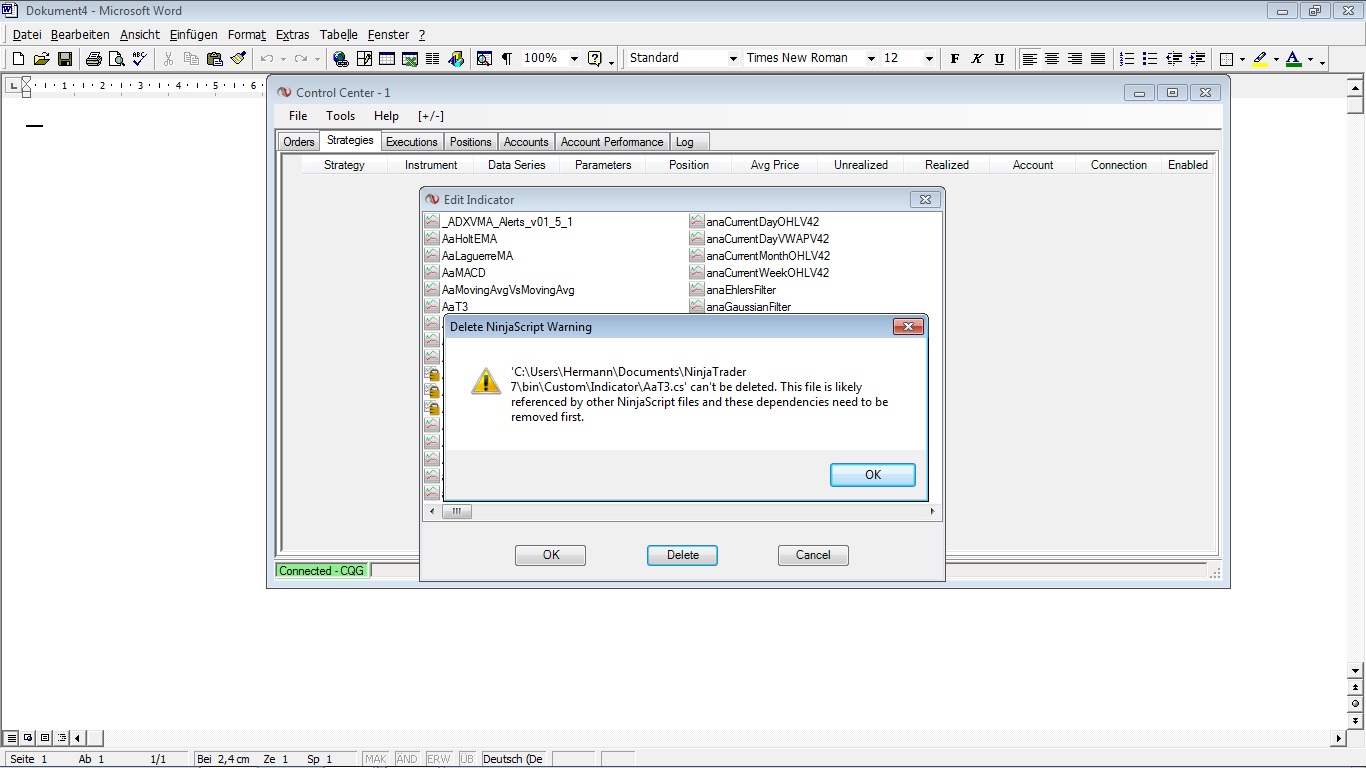Click the indicator list horizontal scrollbar thumb
The image size is (1366, 768).
click(456, 511)
